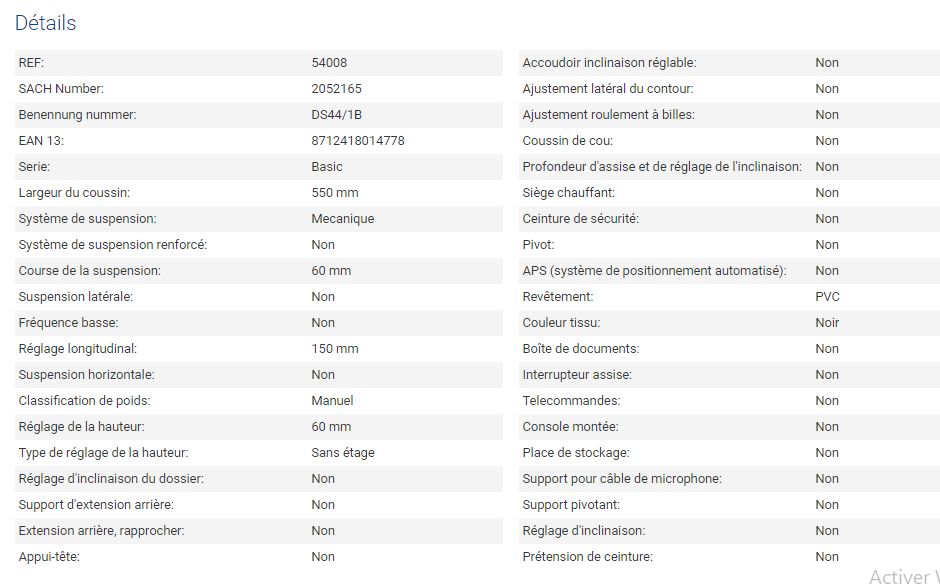Viewport: 940px width, 585px height.
Task: Select the Mecanique suspension system value
Action: tap(342, 219)
